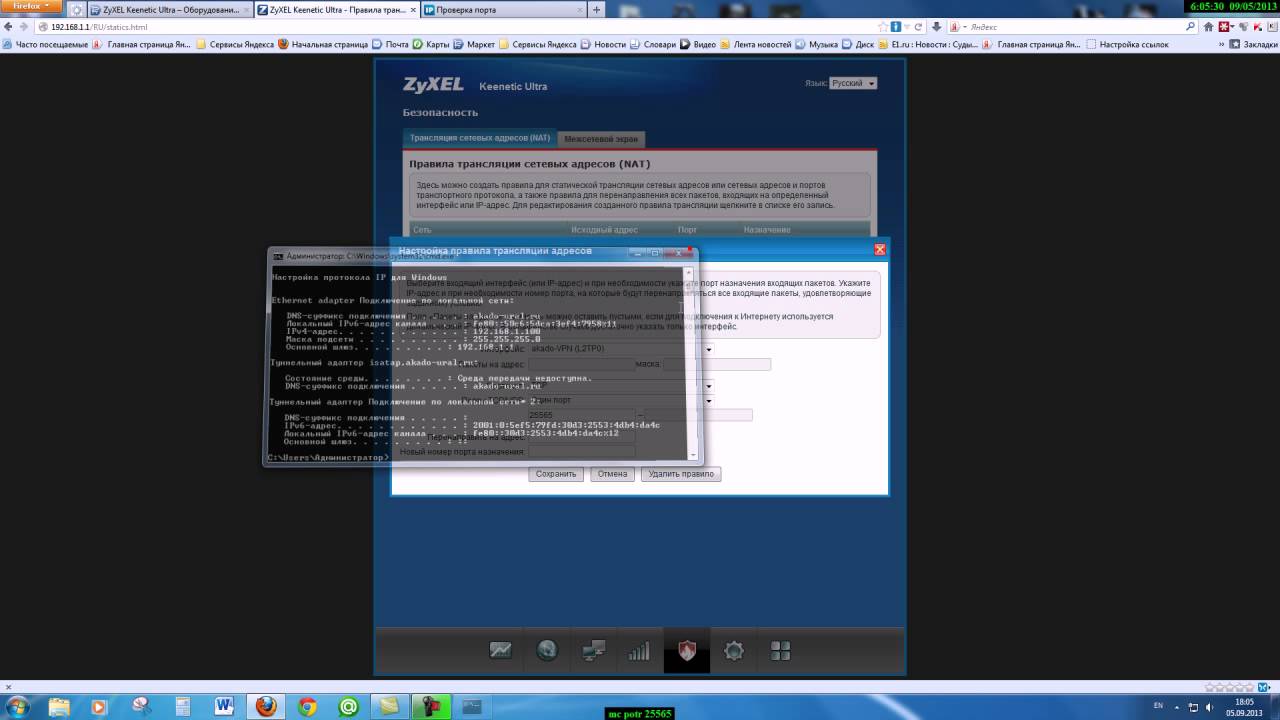Click the EN language indicator in tray
Viewport: 1280px width, 720px height.
pos(1158,706)
